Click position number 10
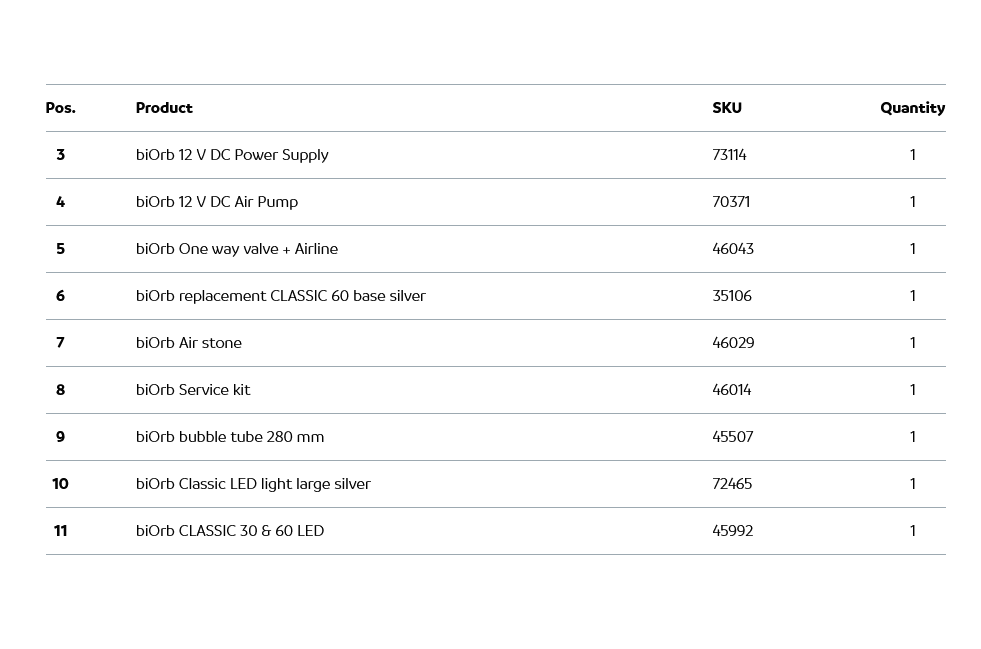Viewport: 981px width, 649px height. tap(60, 484)
